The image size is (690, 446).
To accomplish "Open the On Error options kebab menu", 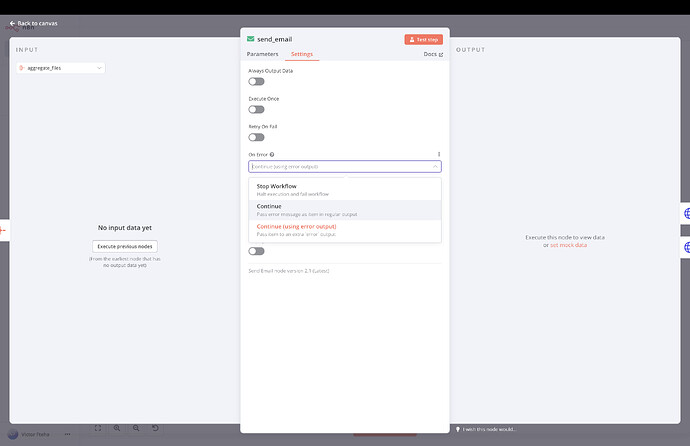I will tap(439, 154).
